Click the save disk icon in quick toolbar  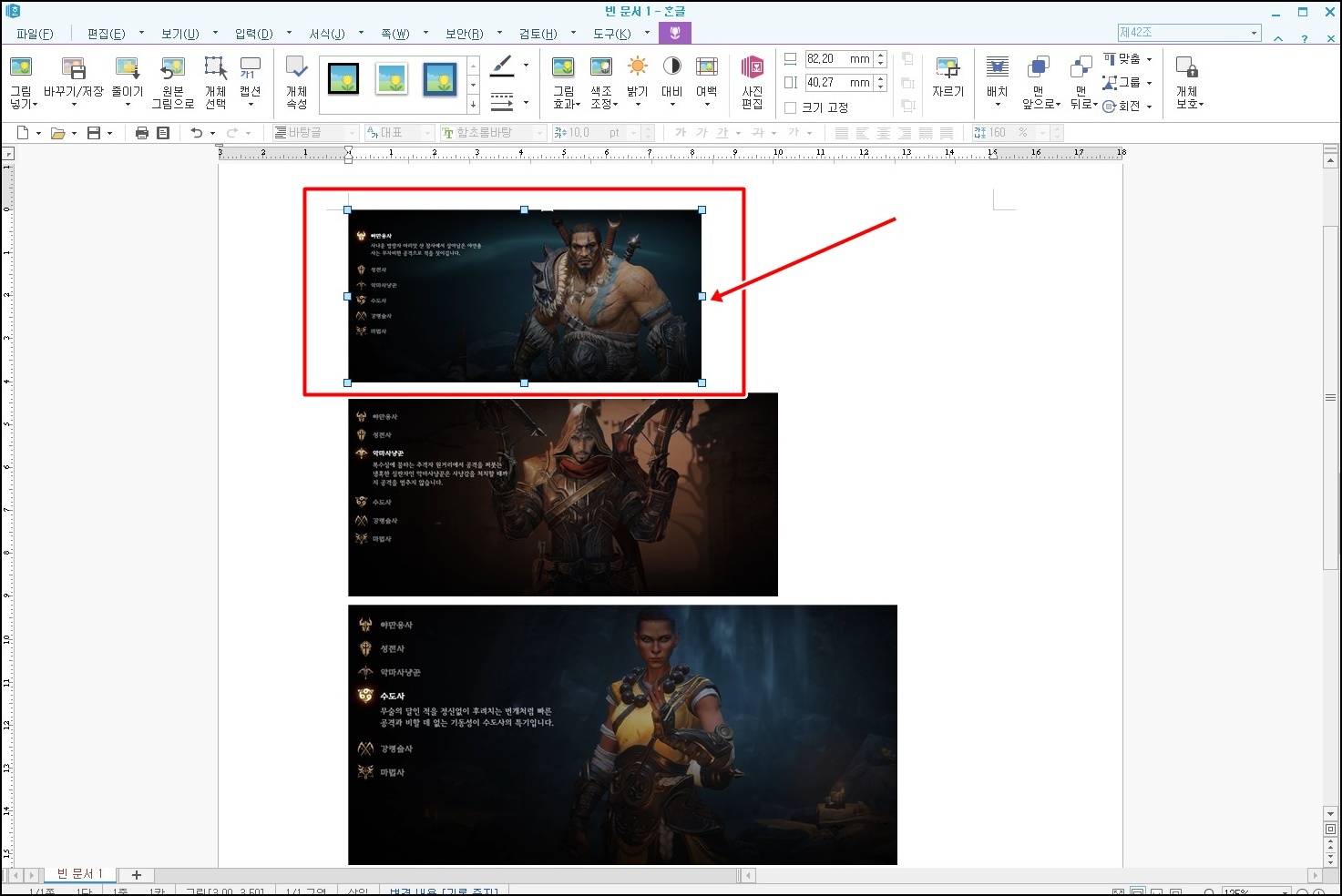(93, 133)
